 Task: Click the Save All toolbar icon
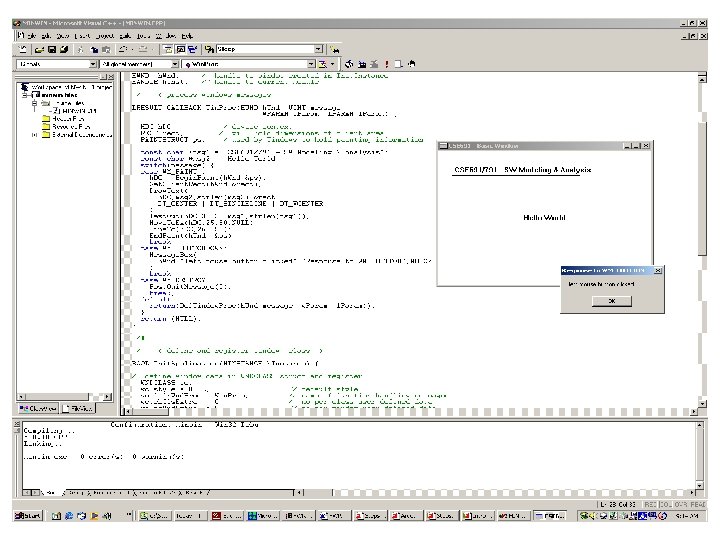64,49
